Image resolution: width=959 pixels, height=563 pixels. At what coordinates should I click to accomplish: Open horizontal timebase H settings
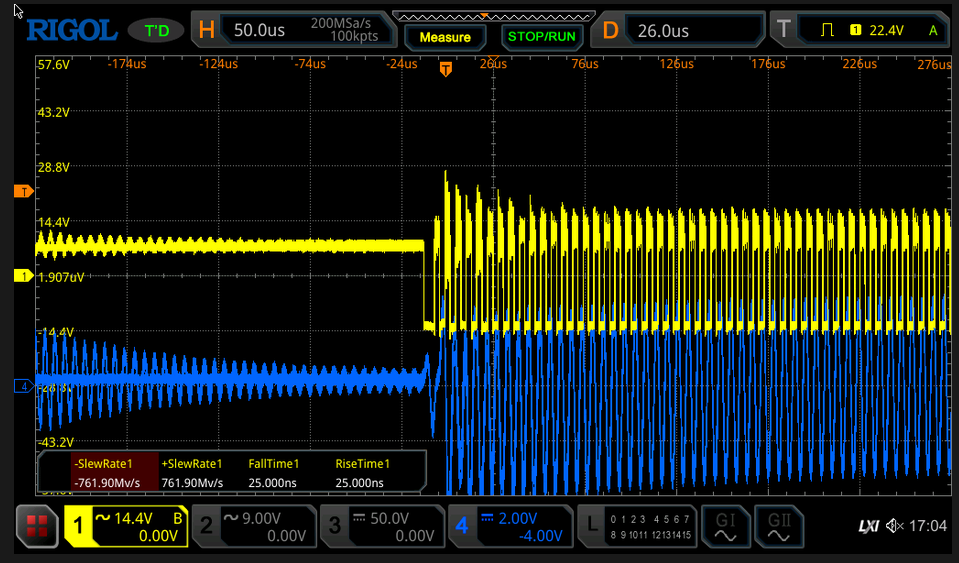[x=207, y=29]
